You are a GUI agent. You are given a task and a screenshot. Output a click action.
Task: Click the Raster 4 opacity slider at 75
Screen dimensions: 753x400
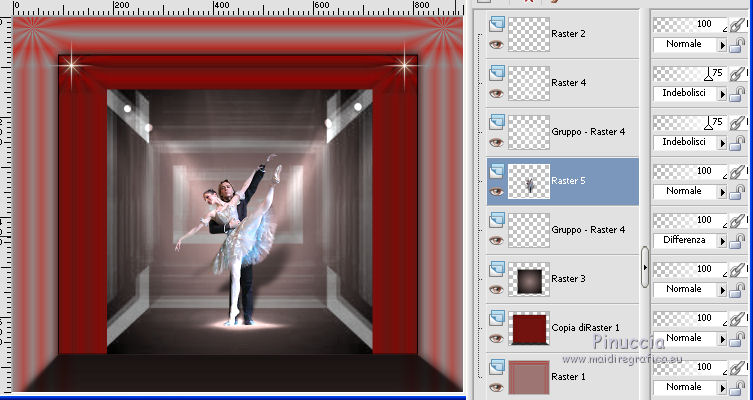tap(691, 73)
